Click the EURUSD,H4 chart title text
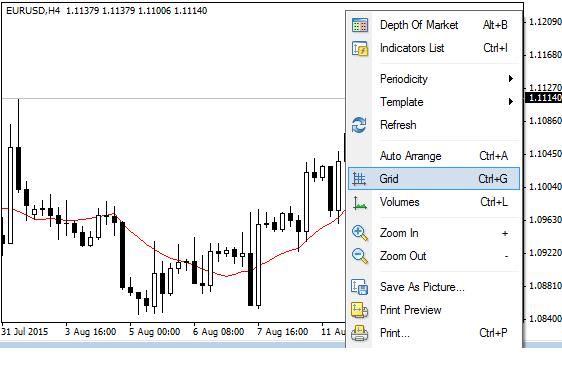 point(33,11)
